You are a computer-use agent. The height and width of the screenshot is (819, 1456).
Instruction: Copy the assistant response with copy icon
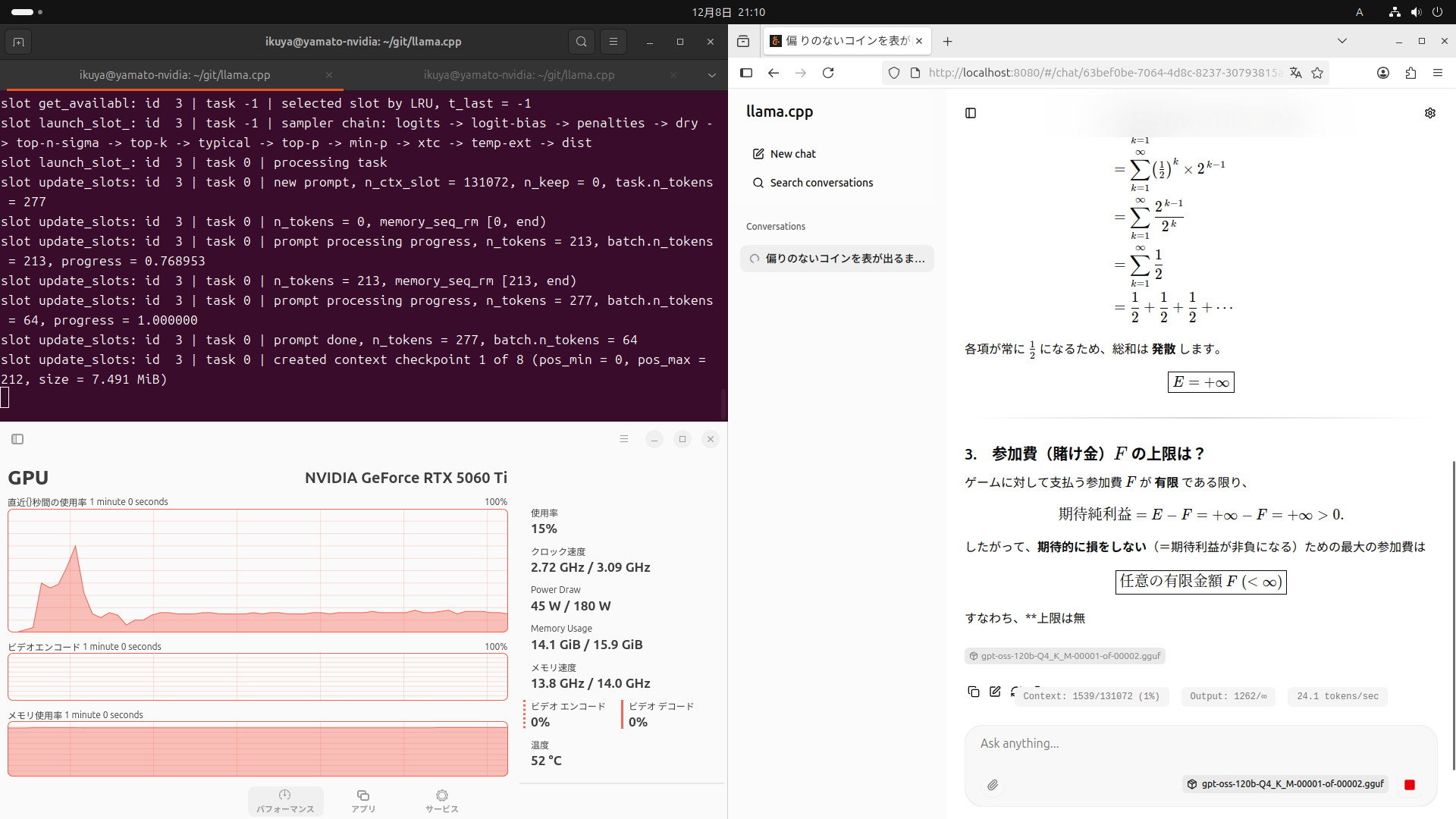coord(973,692)
